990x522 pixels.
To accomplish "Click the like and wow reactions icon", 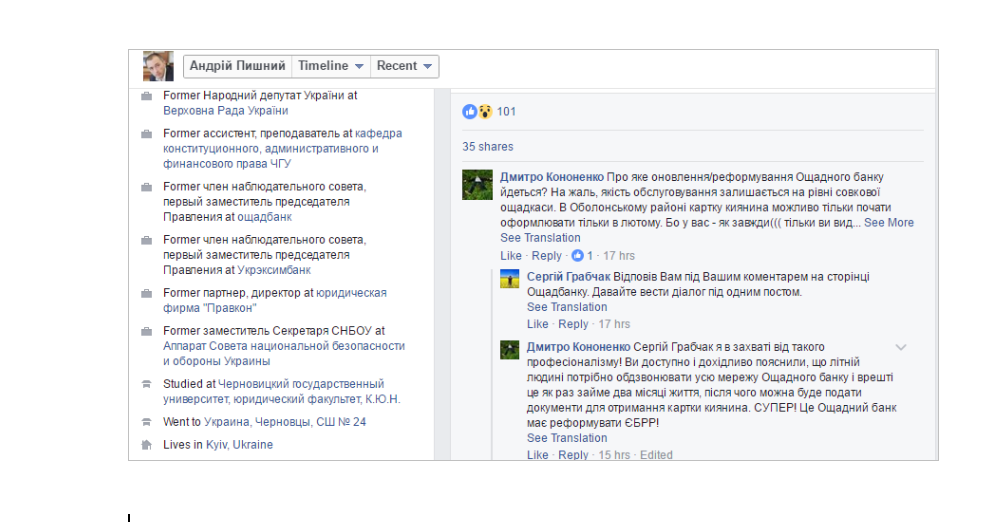I will (x=477, y=111).
